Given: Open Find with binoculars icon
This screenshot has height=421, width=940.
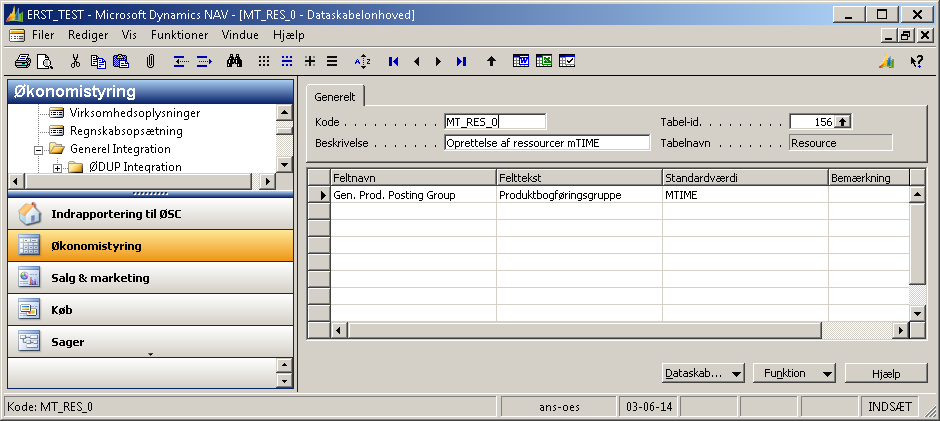Looking at the screenshot, I should point(234,61).
